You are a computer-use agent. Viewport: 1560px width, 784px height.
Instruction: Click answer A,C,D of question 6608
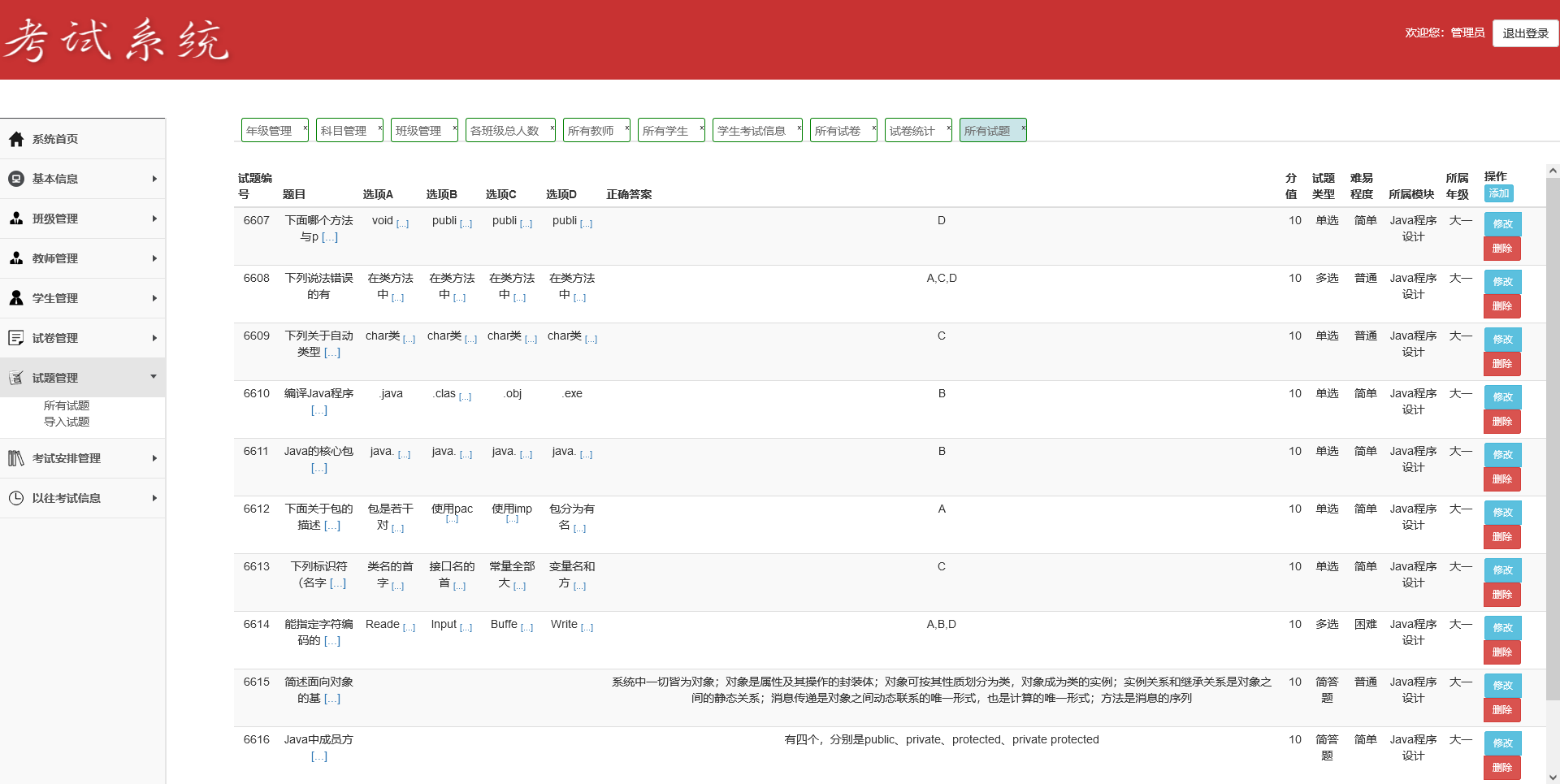[x=942, y=278]
